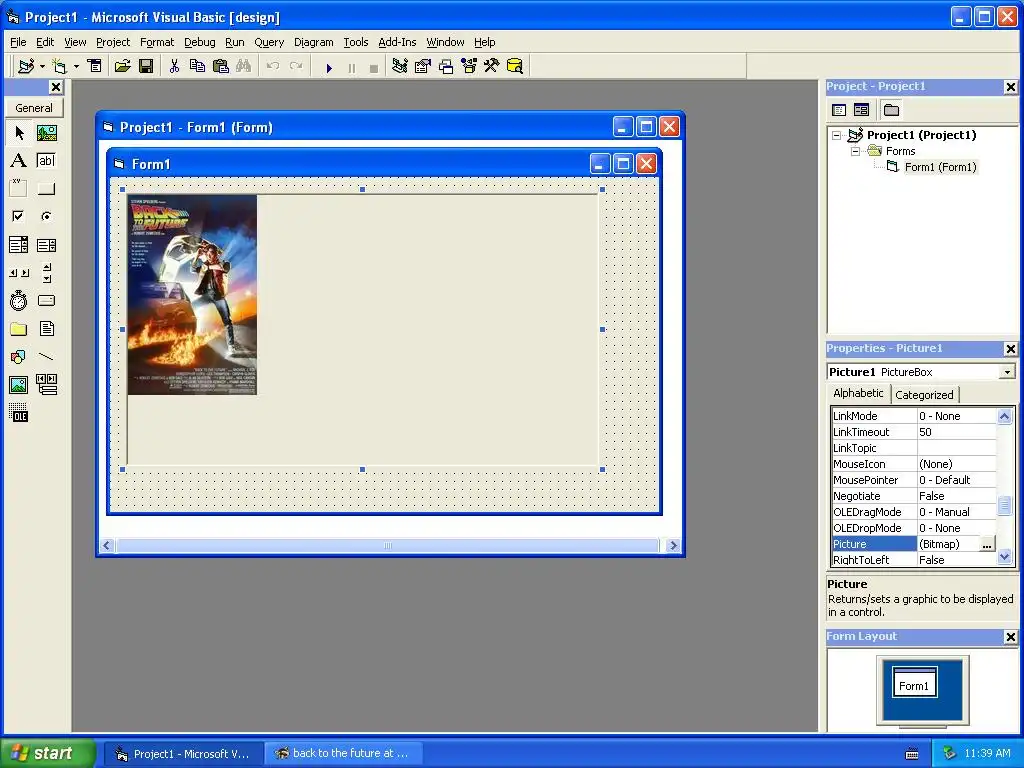Click the Open Project toolbar icon

[122, 66]
